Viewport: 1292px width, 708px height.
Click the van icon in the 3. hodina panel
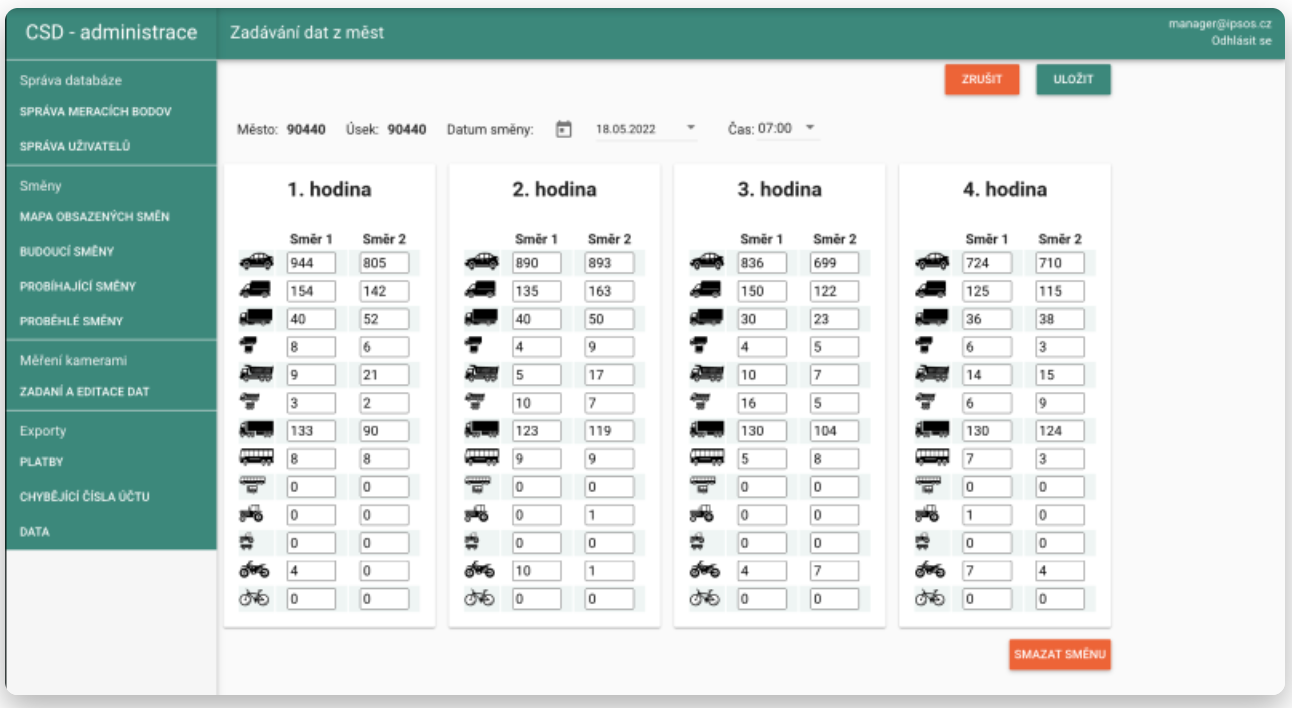(x=706, y=291)
